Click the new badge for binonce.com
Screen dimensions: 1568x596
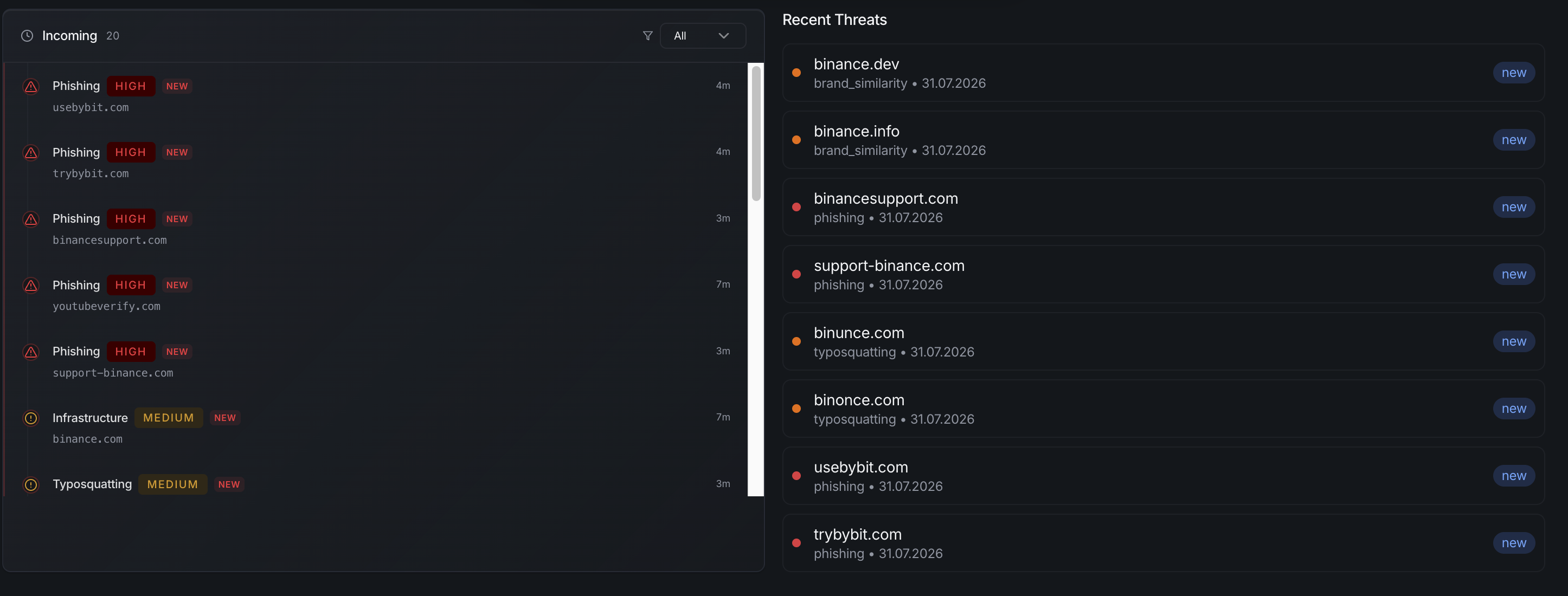(x=1514, y=409)
